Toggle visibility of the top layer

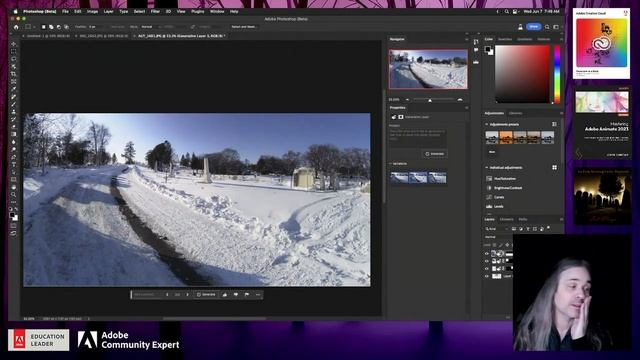487,253
